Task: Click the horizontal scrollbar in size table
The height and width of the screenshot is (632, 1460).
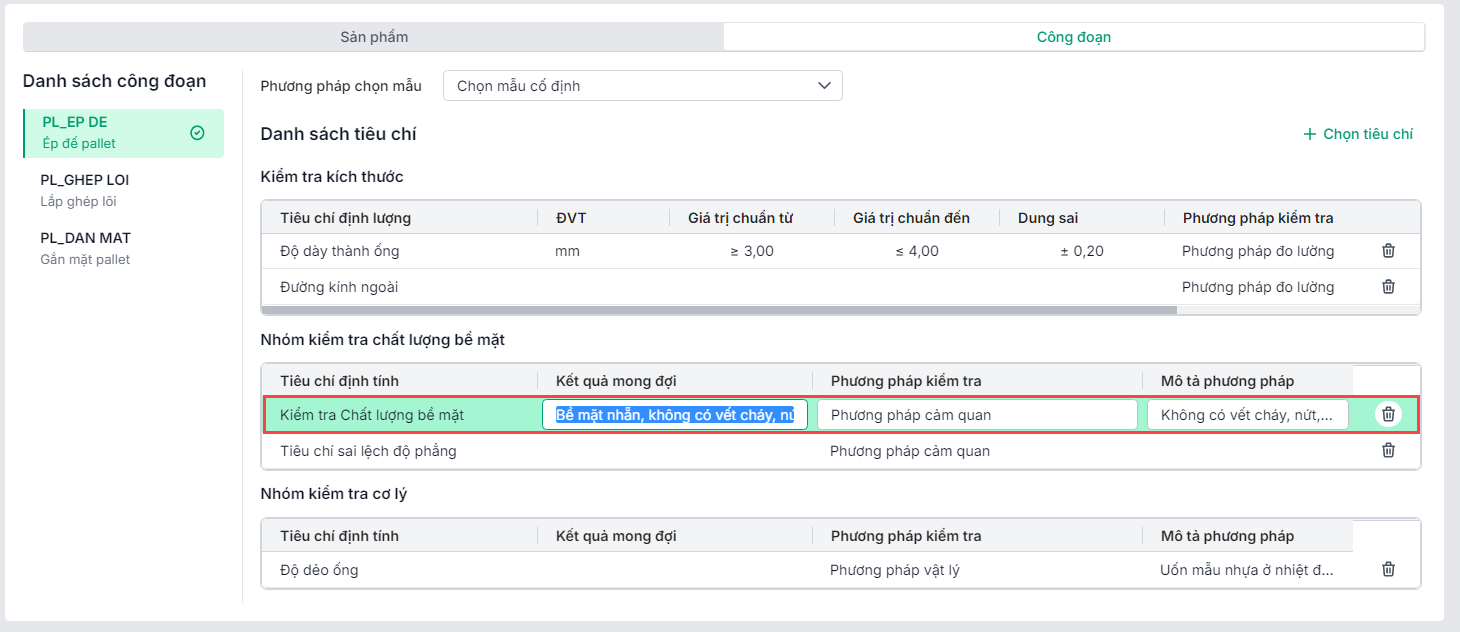Action: point(720,310)
